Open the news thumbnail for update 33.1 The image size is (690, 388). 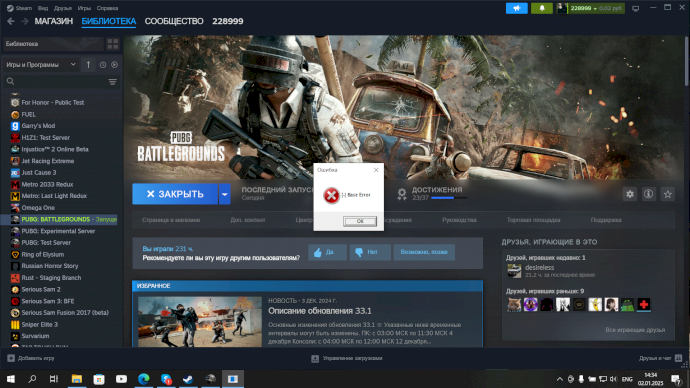click(200, 322)
